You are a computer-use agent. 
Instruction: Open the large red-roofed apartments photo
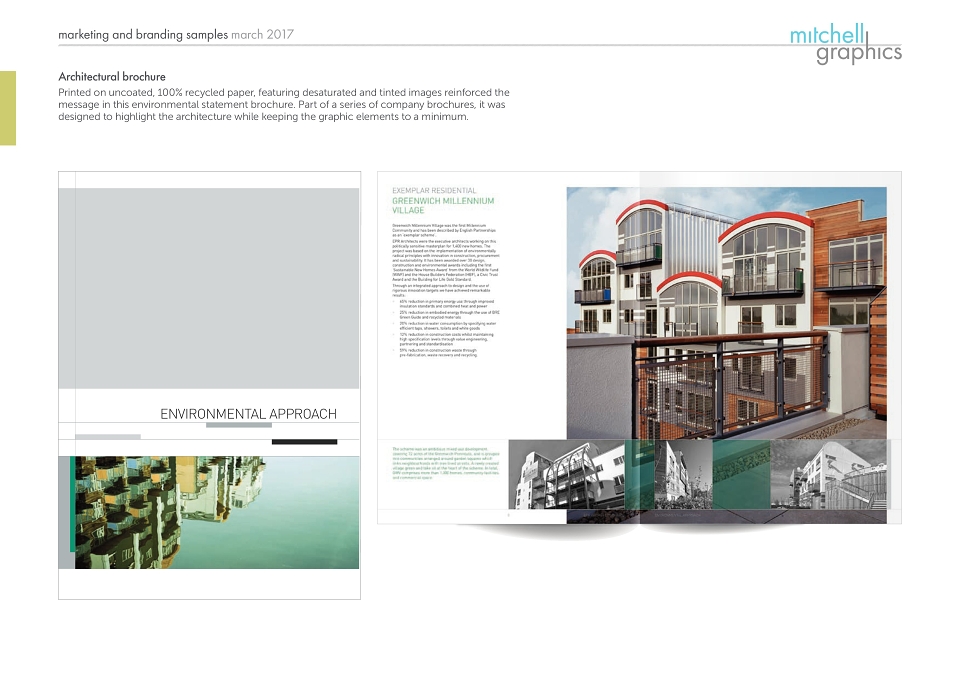click(726, 313)
